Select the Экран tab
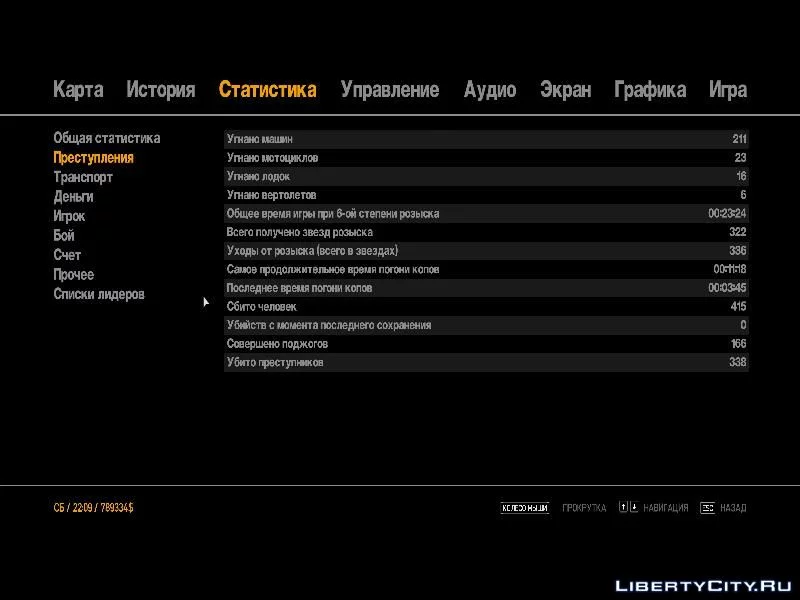This screenshot has height=600, width=800. (565, 90)
